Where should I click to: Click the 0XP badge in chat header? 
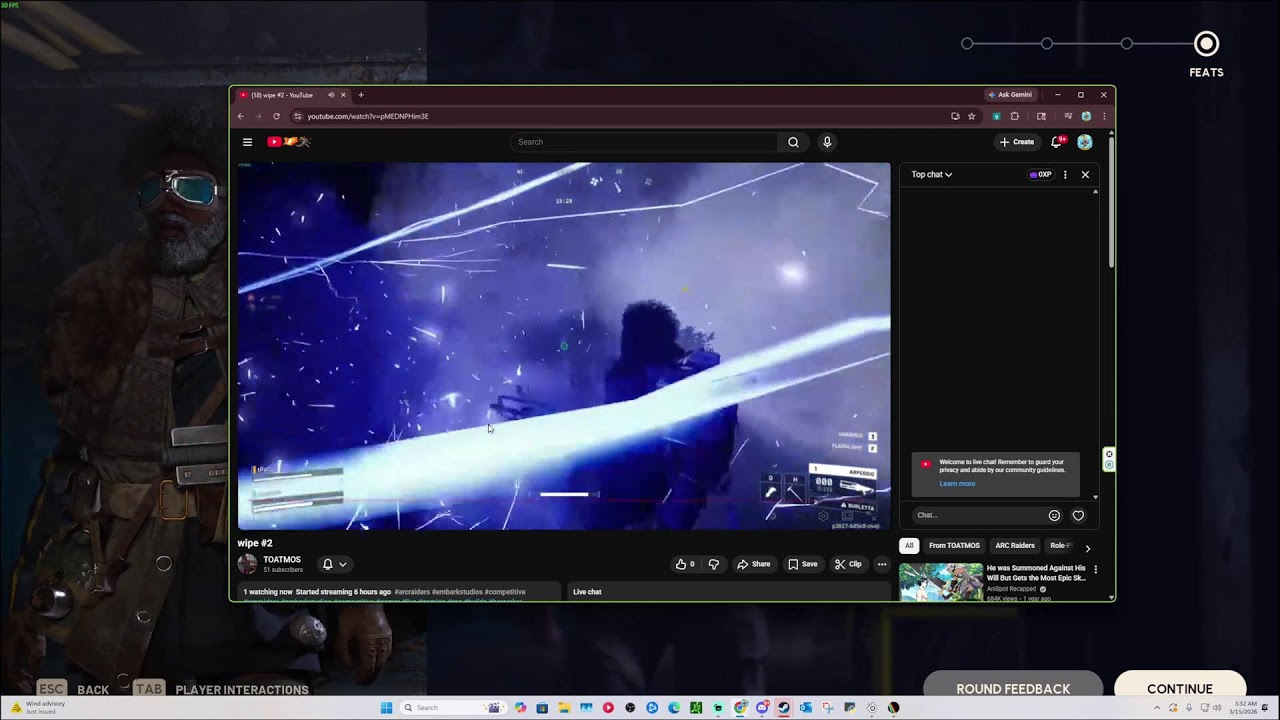[1041, 174]
